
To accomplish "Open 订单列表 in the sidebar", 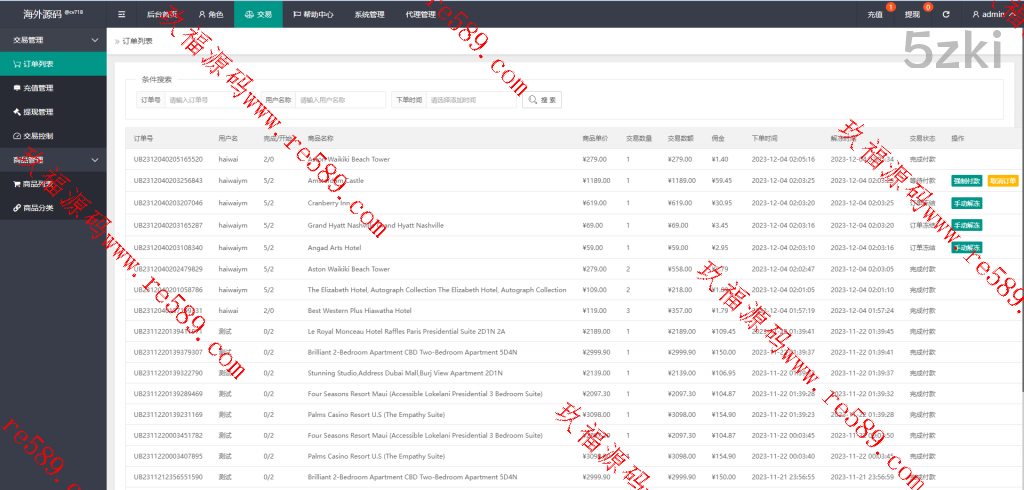I will 38,64.
